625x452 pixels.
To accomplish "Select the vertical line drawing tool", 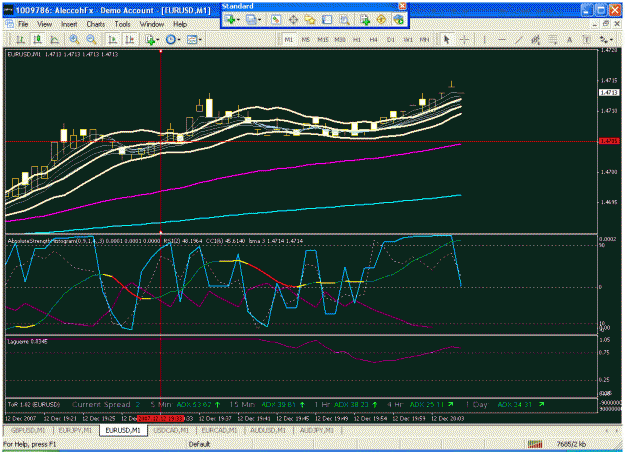I will tap(484, 39).
